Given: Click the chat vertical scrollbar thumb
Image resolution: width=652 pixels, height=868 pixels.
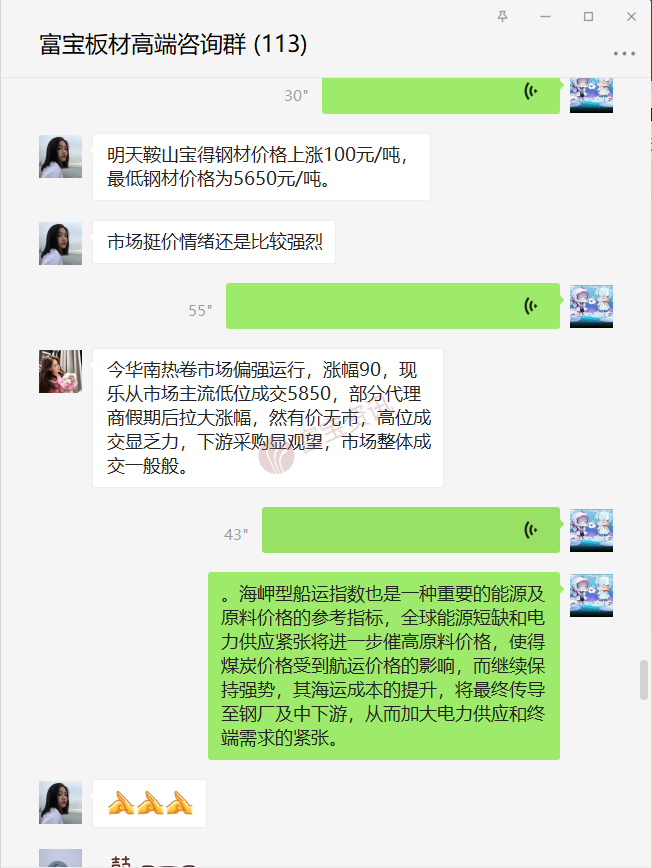Looking at the screenshot, I should 644,680.
